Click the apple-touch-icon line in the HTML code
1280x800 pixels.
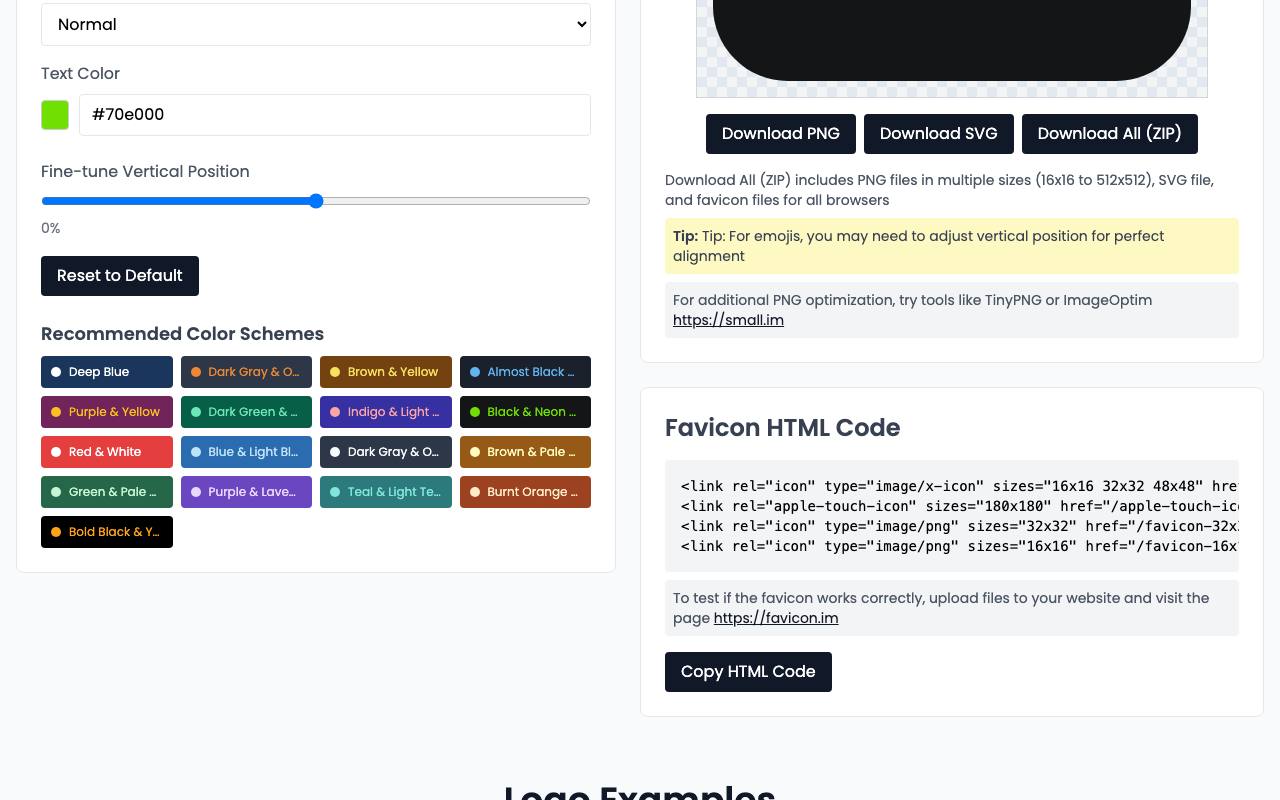click(960, 506)
